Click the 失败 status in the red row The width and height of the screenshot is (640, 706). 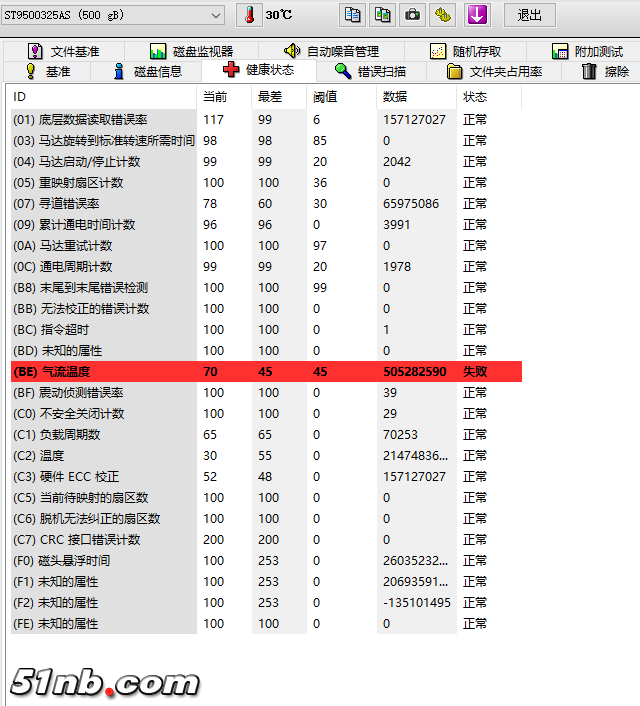(x=475, y=371)
